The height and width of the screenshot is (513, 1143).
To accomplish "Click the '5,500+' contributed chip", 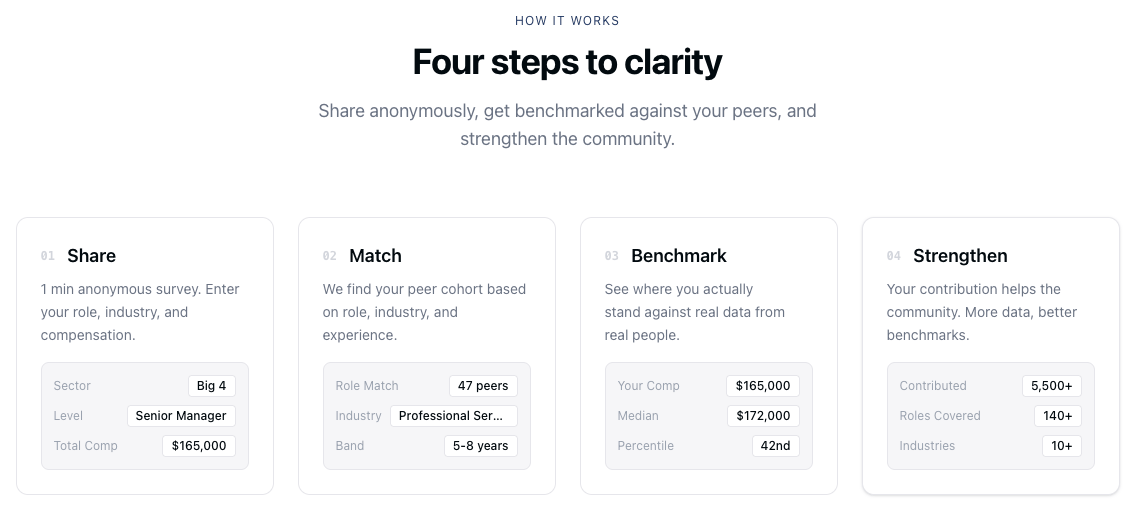I will click(x=1052, y=386).
